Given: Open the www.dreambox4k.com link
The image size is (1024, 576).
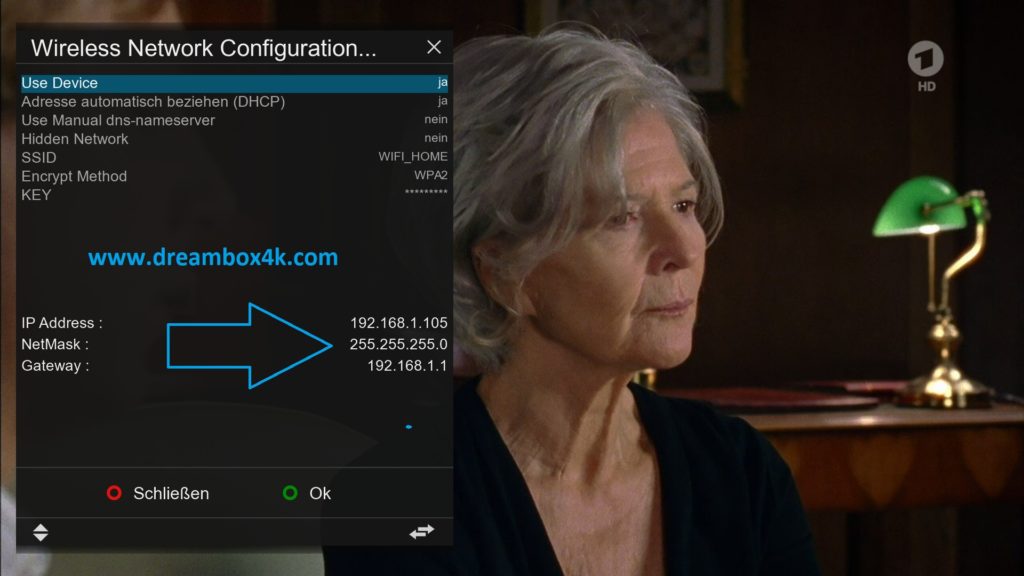Looking at the screenshot, I should pos(213,257).
